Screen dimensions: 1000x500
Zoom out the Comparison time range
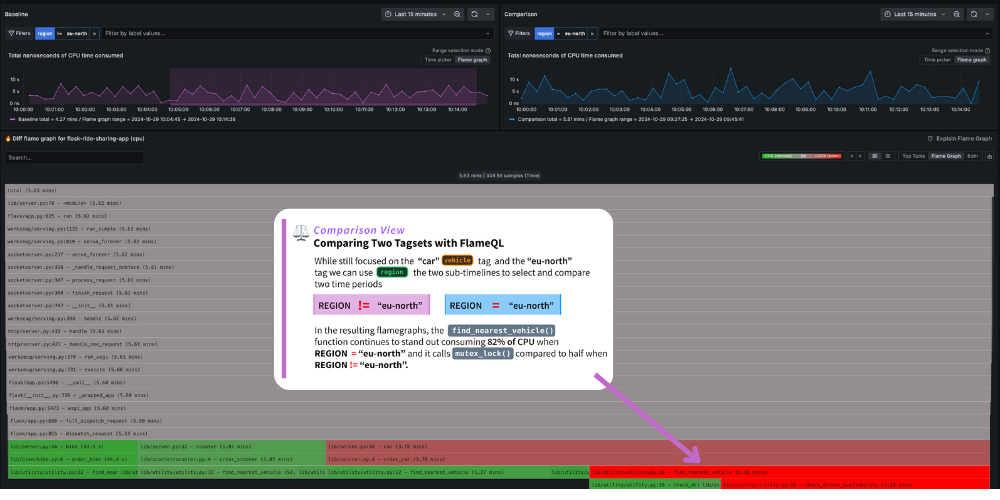956,15
